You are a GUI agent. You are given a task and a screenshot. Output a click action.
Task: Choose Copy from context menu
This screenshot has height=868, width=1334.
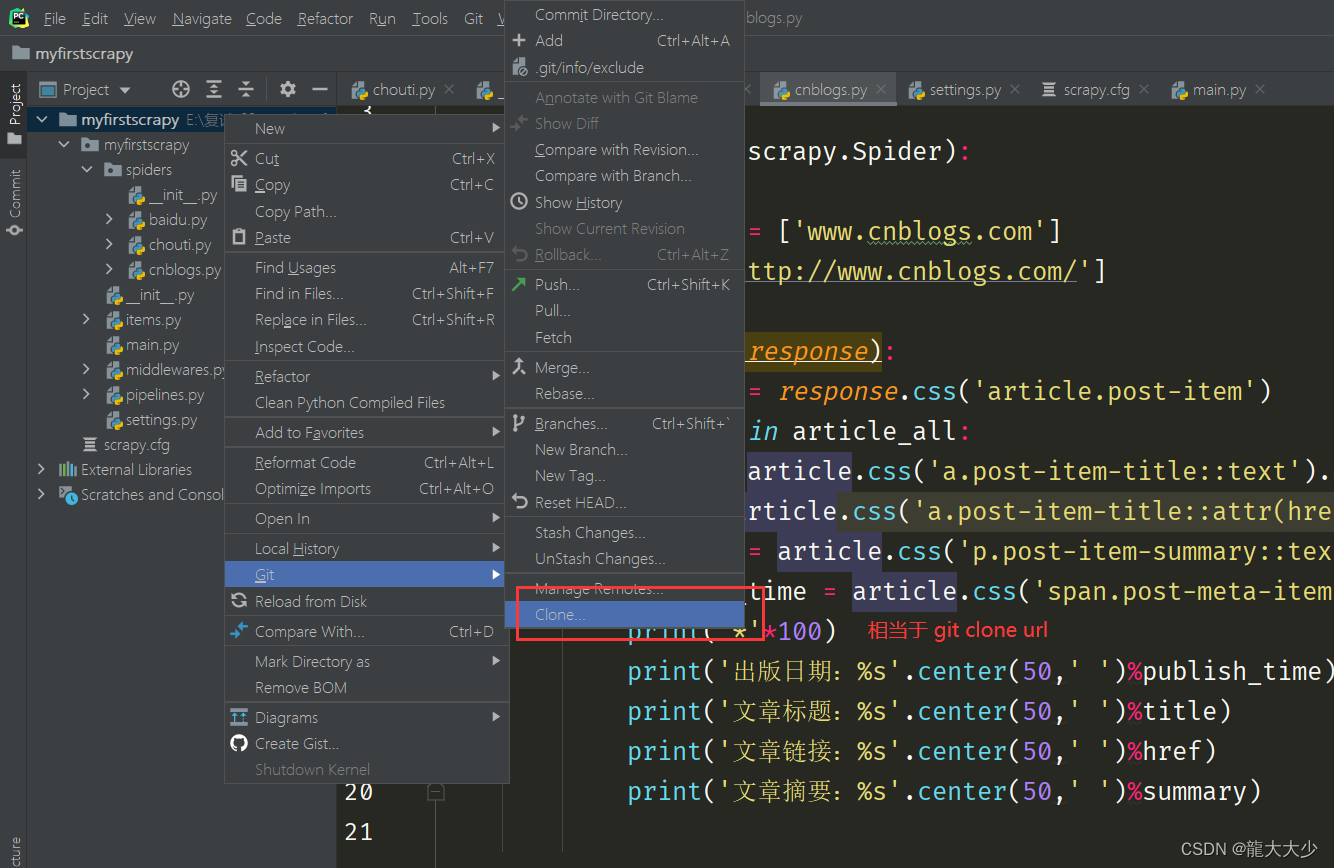[x=366, y=185]
